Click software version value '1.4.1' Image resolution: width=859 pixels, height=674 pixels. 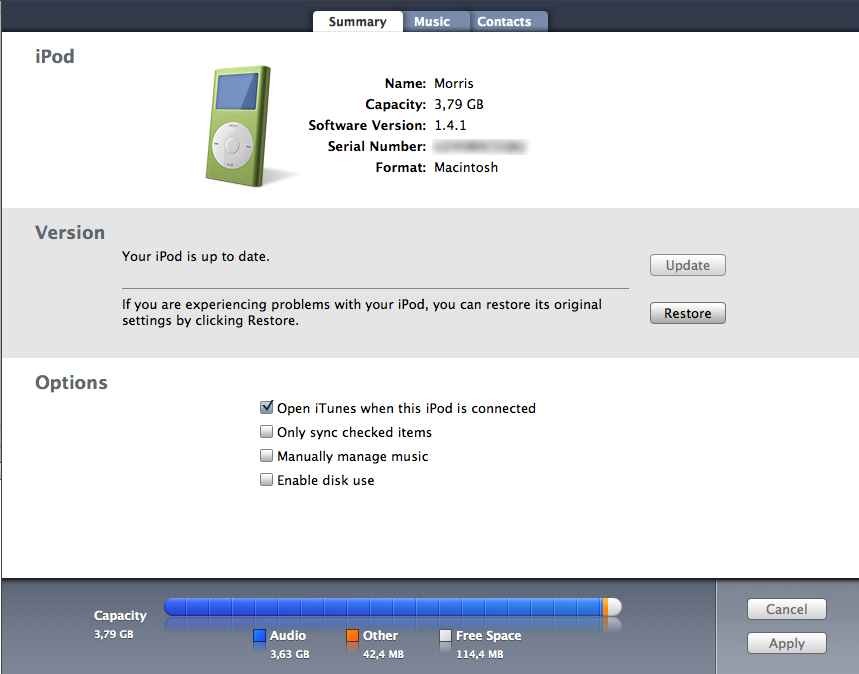click(450, 125)
